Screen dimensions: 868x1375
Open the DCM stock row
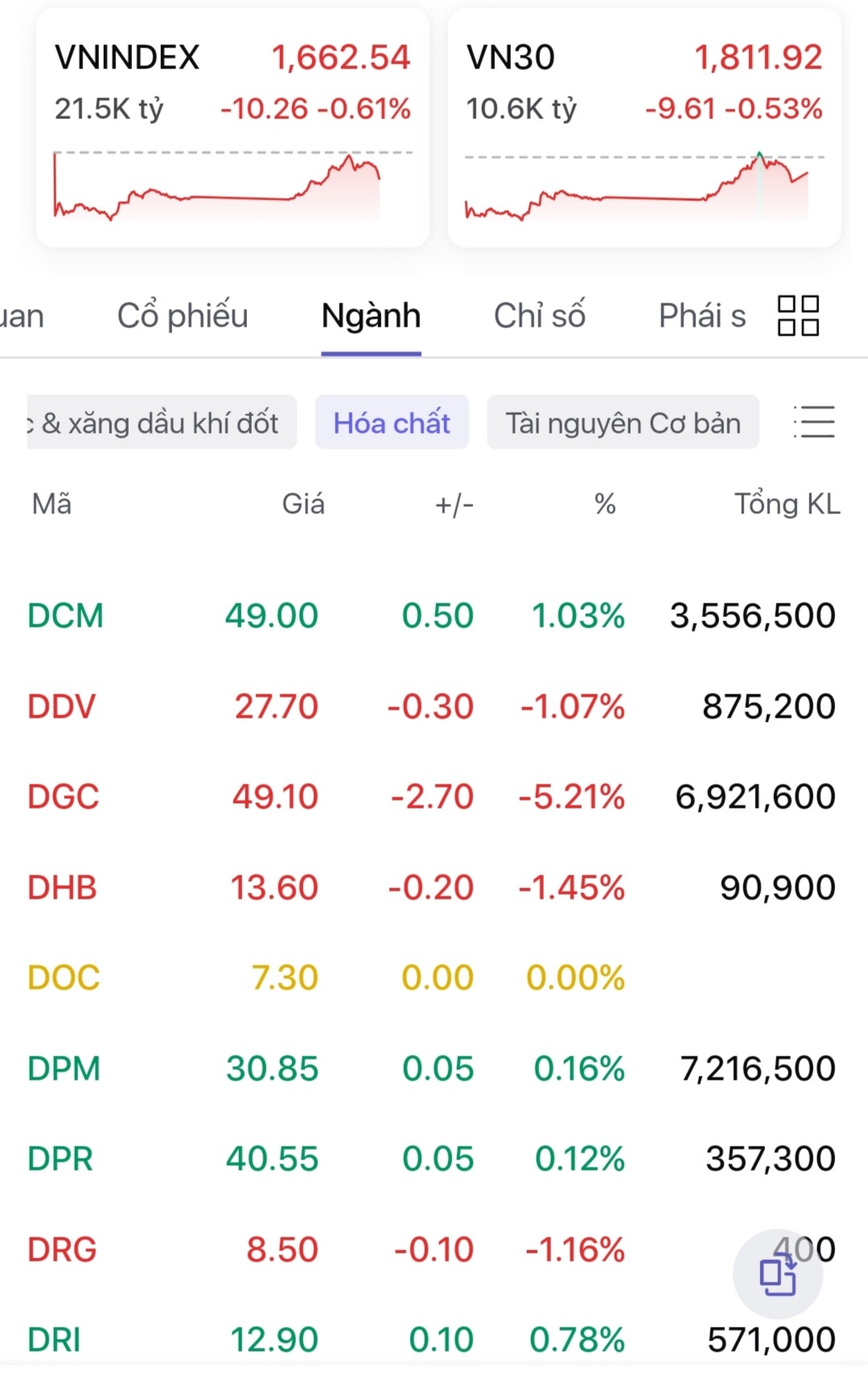point(66,616)
